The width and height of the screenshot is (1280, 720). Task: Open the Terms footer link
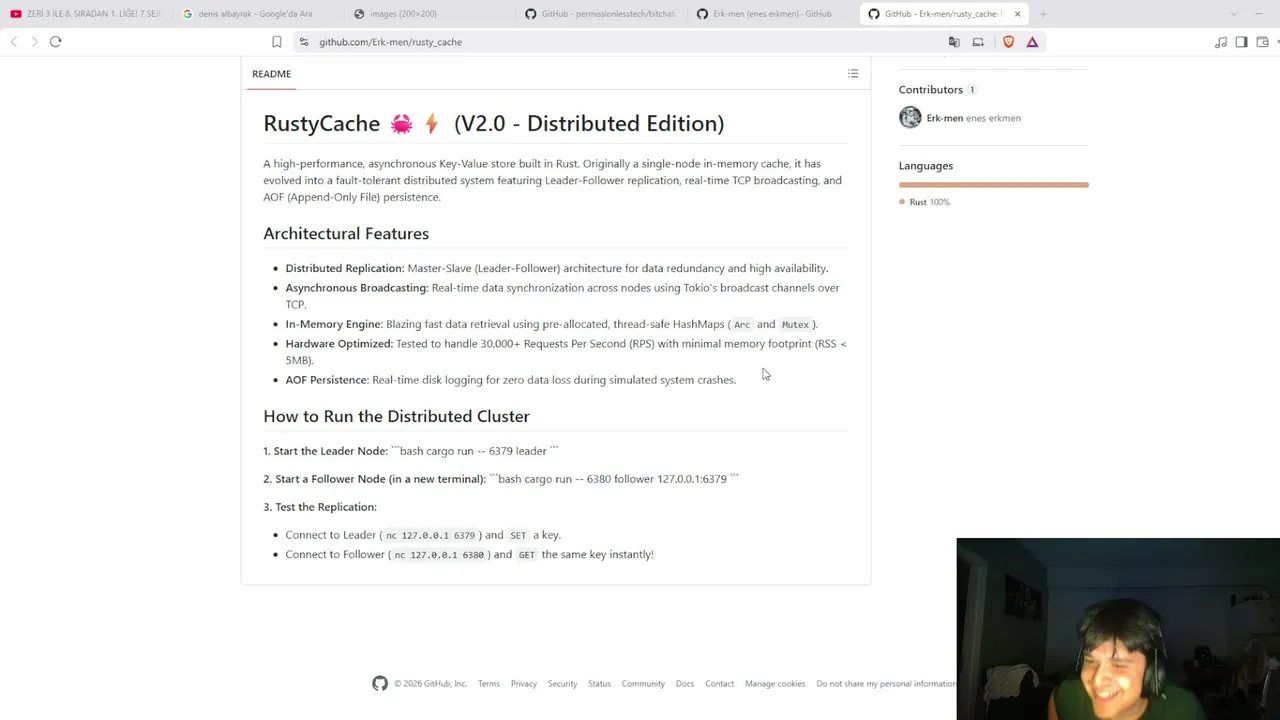point(488,684)
